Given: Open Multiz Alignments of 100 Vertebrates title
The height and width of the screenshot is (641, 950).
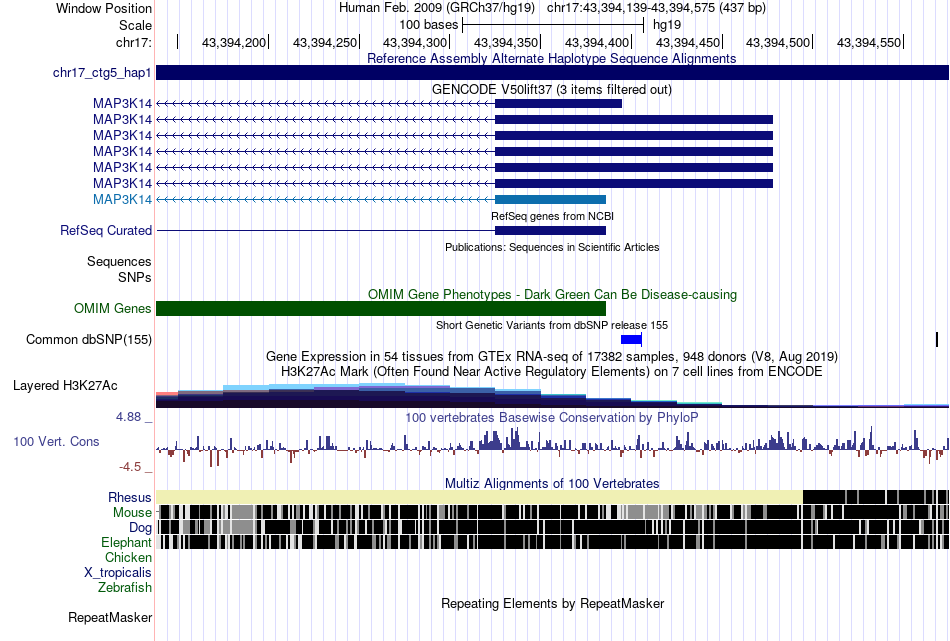Looking at the screenshot, I should [x=552, y=483].
